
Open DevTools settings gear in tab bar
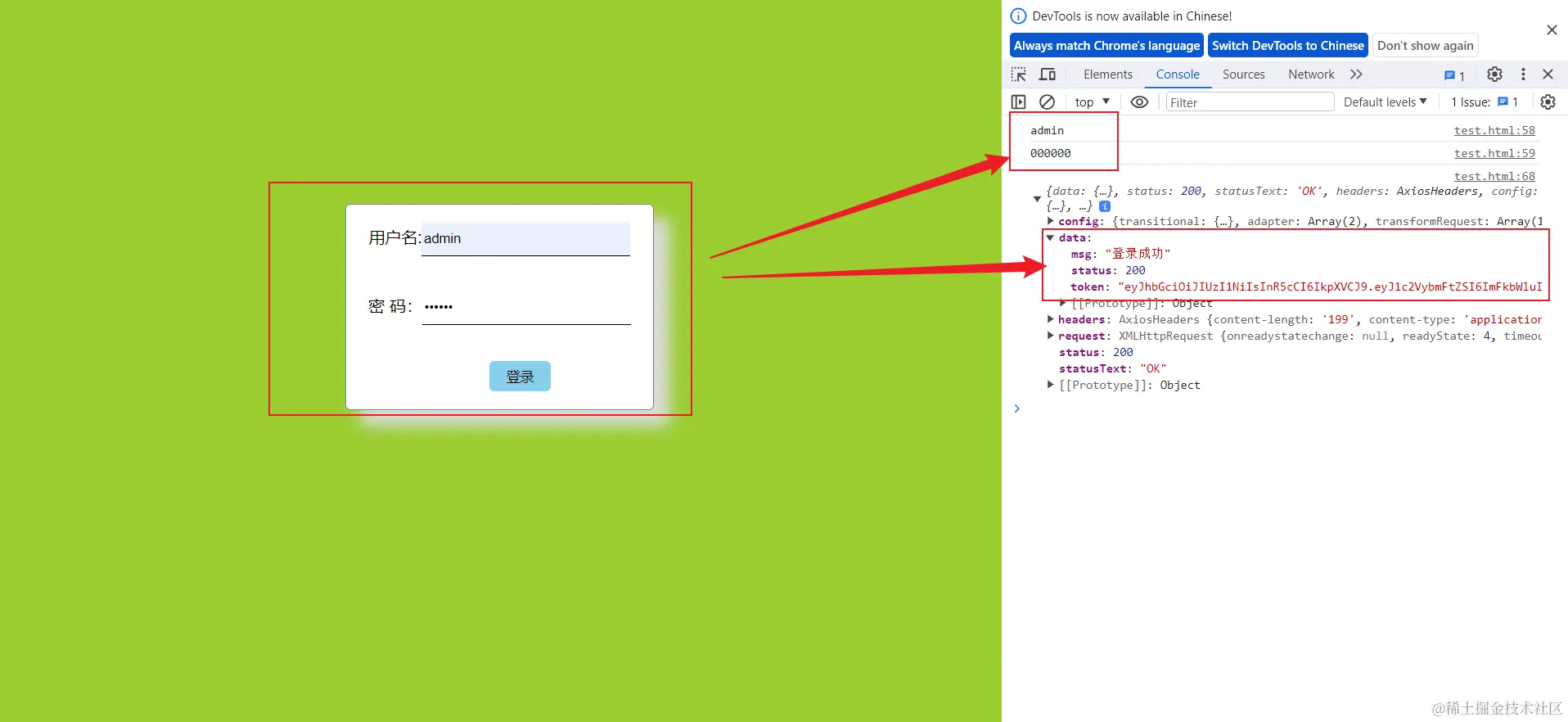tap(1494, 74)
